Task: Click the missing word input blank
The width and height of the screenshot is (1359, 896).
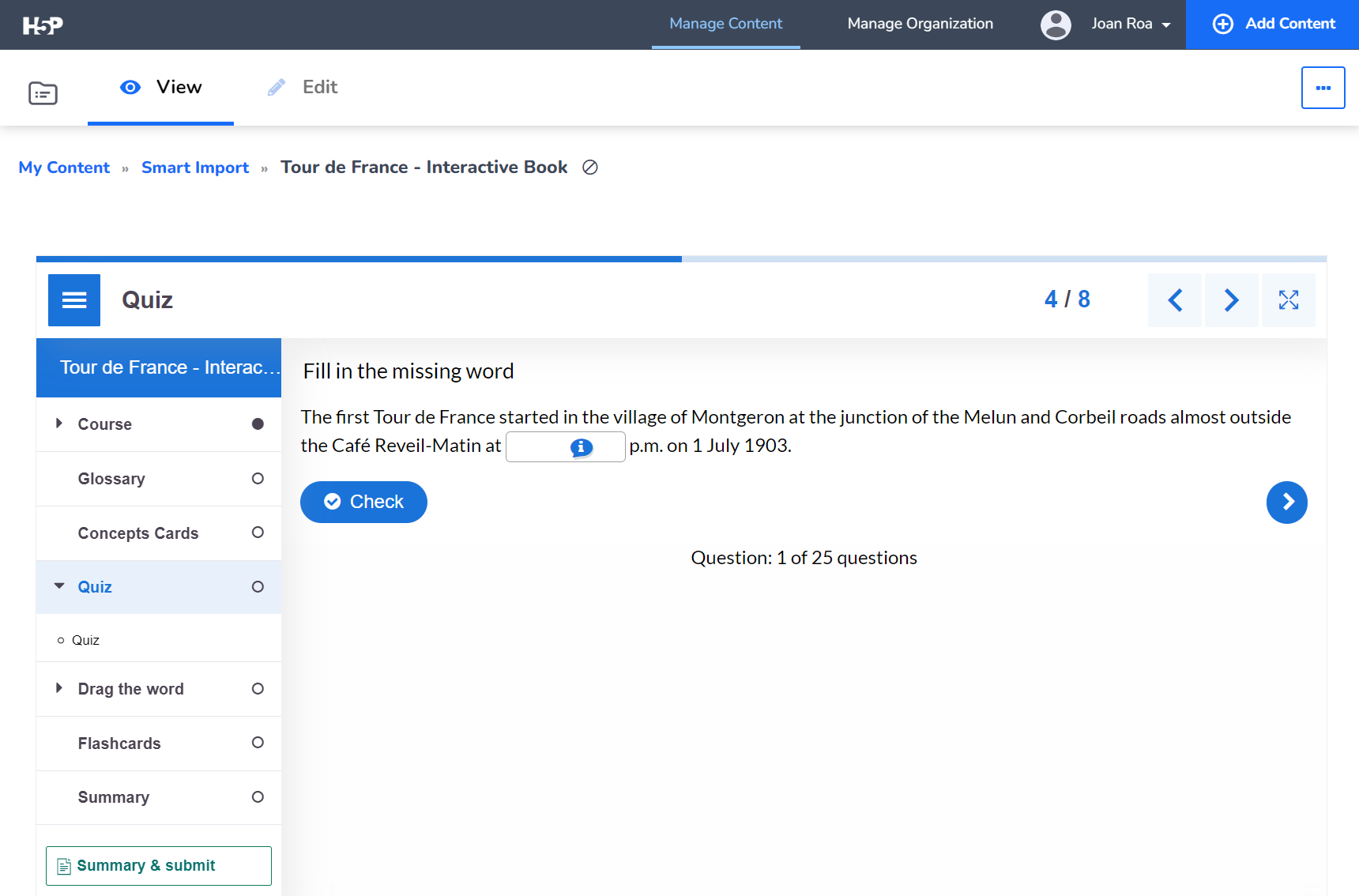Action: pos(566,447)
